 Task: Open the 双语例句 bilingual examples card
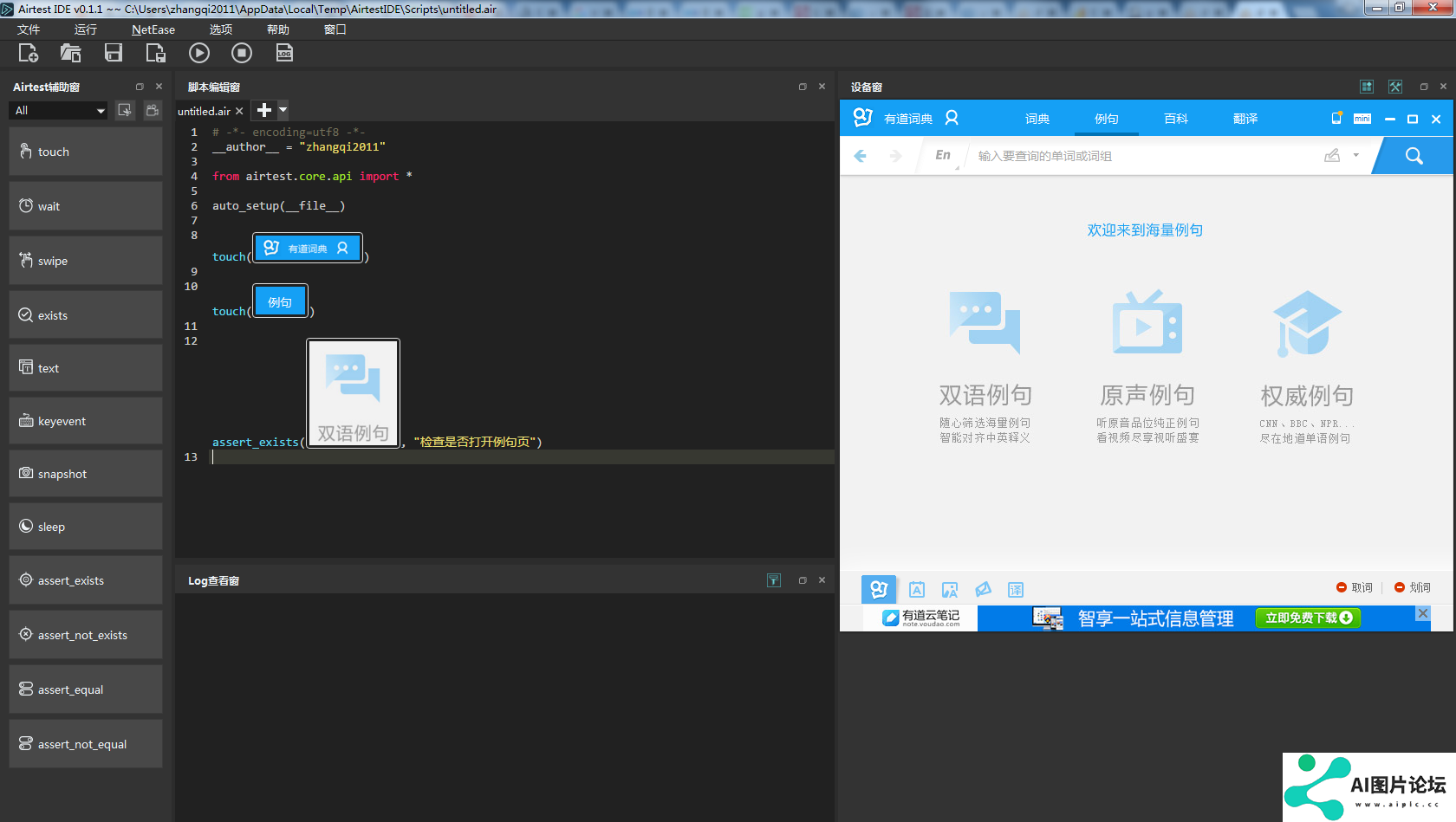tap(985, 367)
